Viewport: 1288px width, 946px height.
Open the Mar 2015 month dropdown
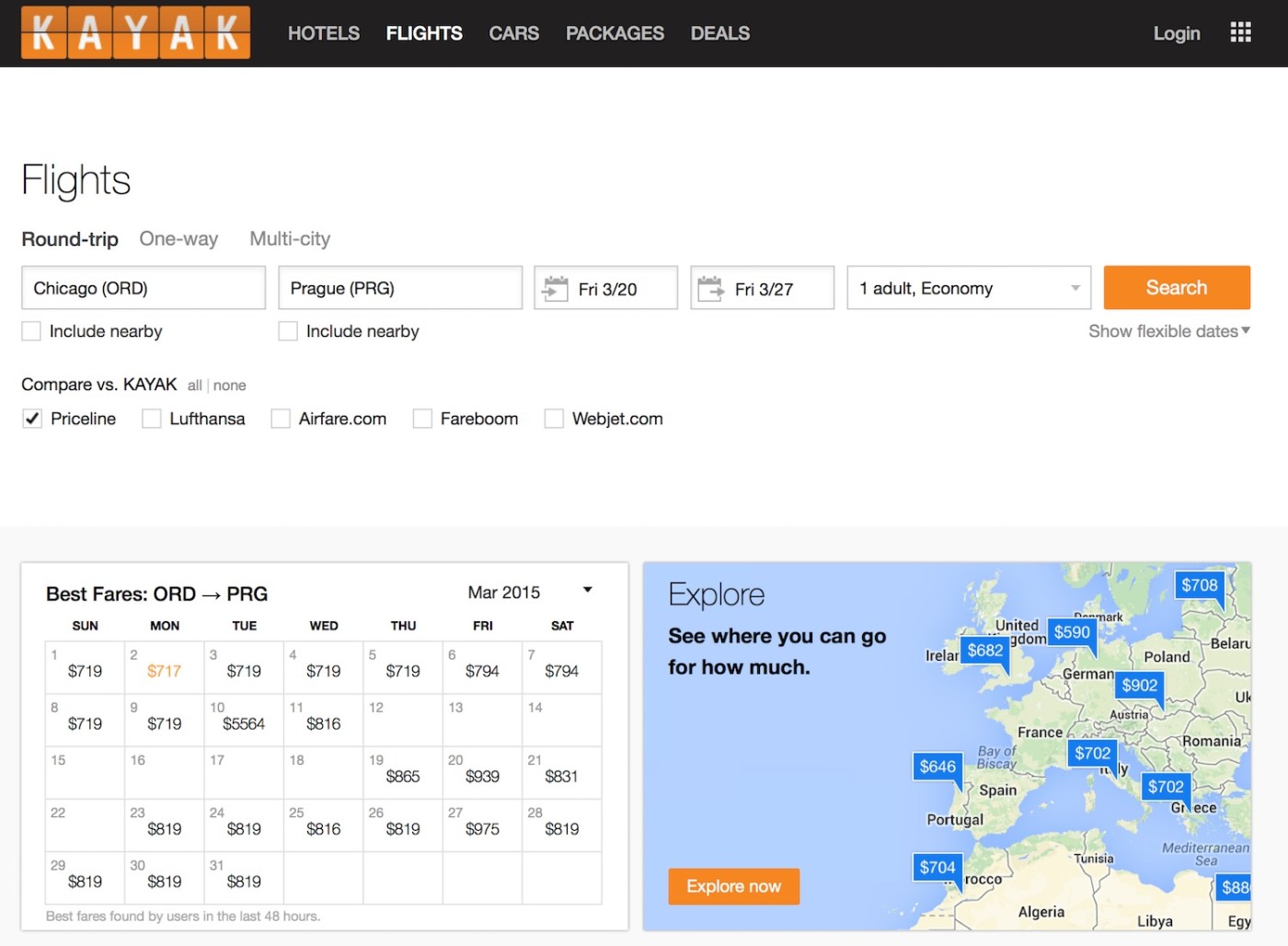click(529, 592)
